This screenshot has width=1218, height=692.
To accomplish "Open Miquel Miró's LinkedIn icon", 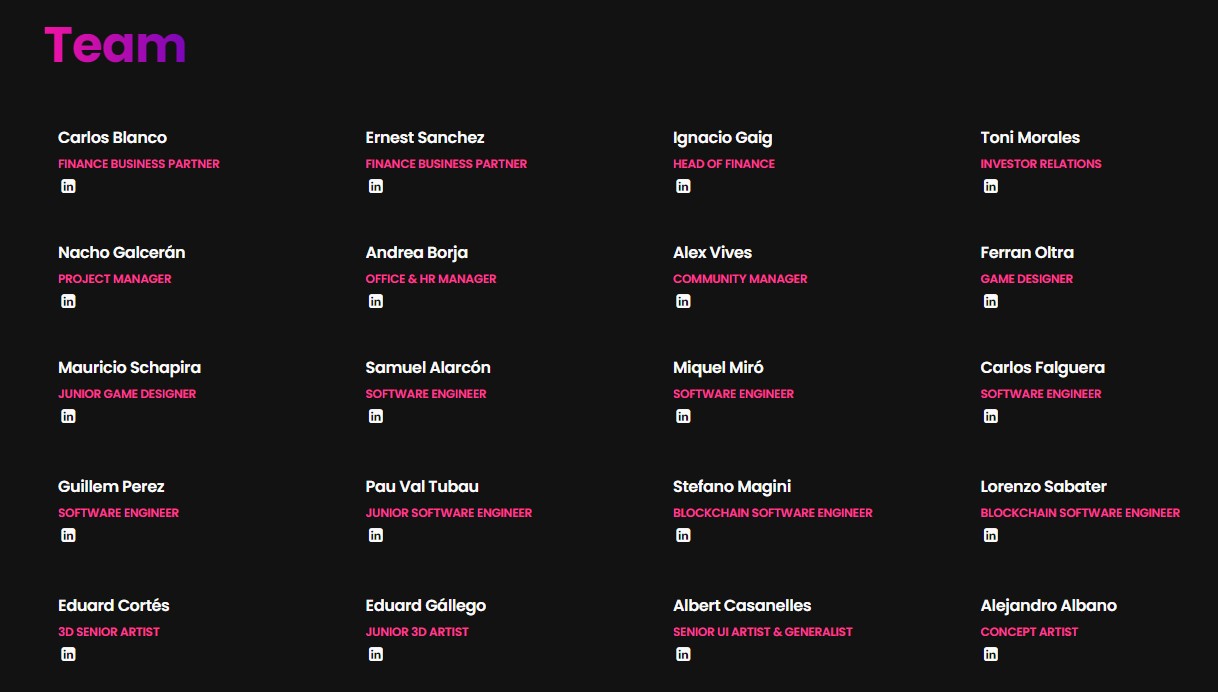I will (683, 416).
